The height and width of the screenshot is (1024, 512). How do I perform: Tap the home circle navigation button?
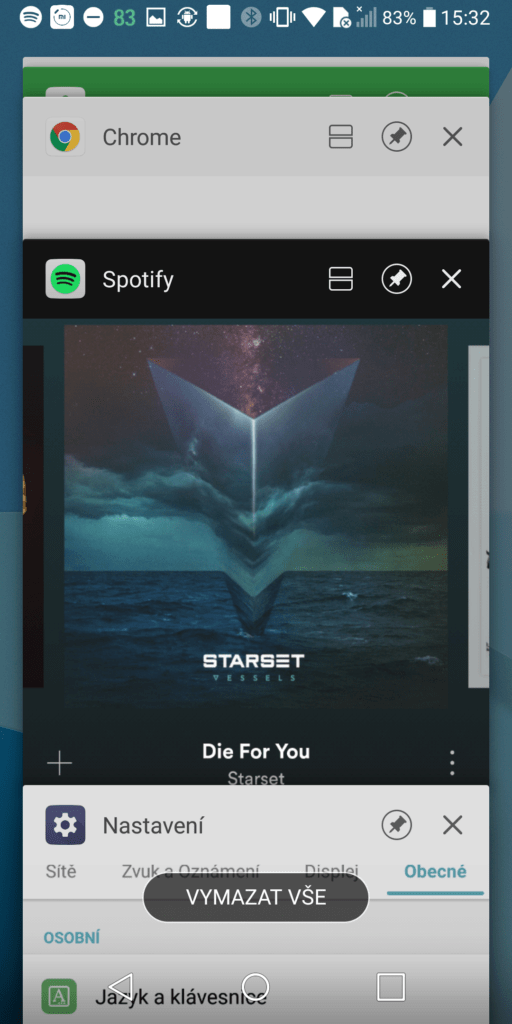(255, 986)
